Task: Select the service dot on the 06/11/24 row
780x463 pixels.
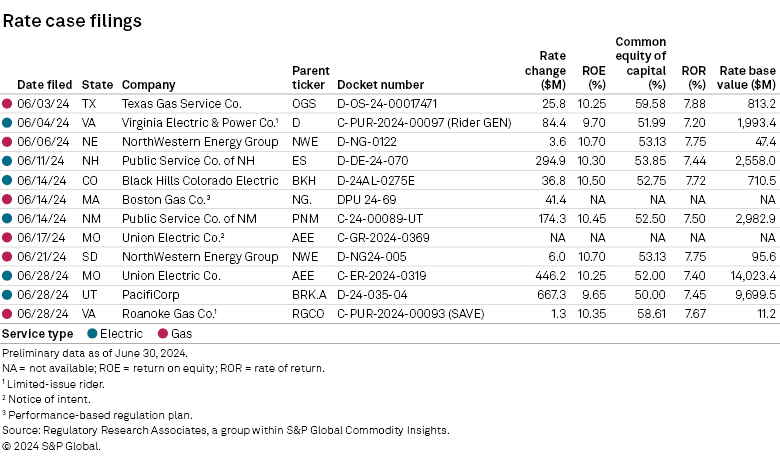Action: pyautogui.click(x=7, y=160)
